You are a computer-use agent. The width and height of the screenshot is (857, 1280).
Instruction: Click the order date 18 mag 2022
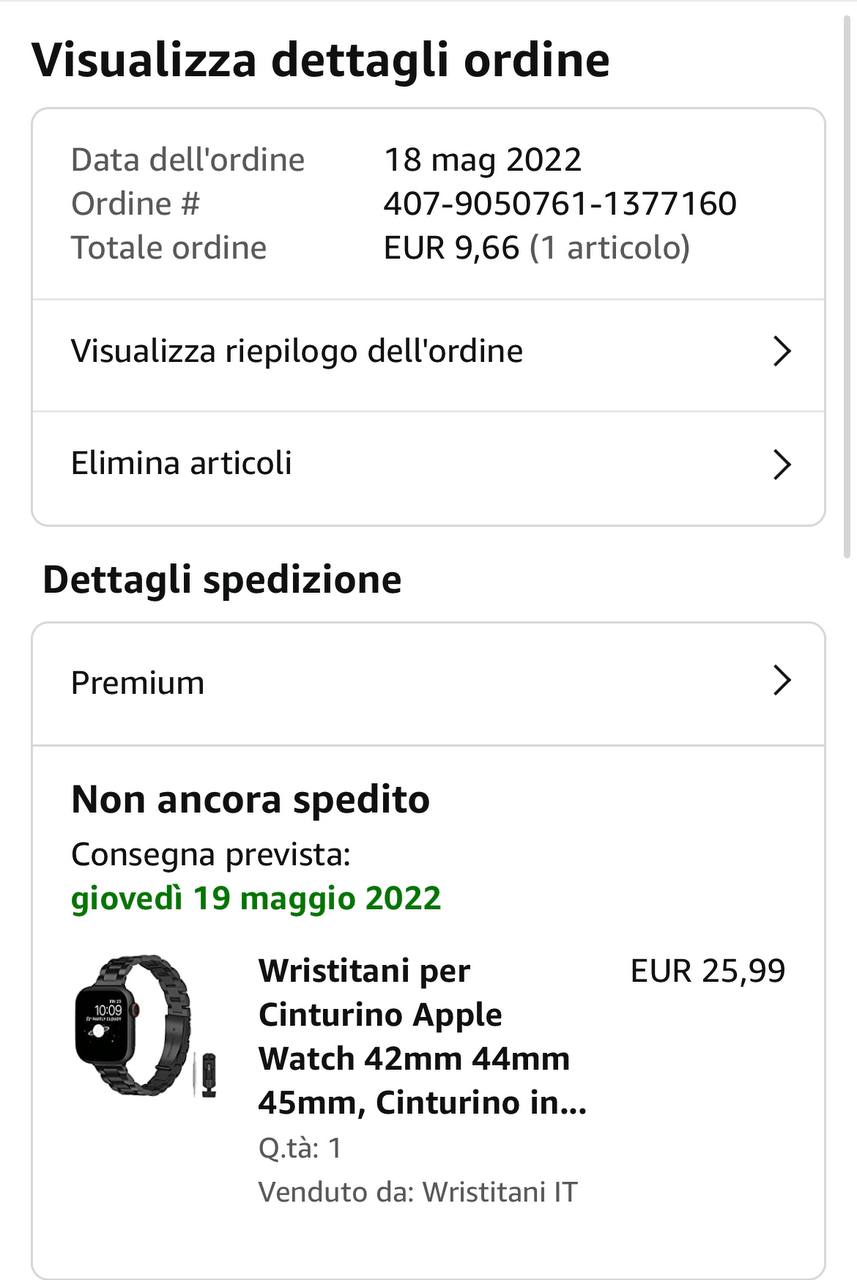[x=482, y=160]
